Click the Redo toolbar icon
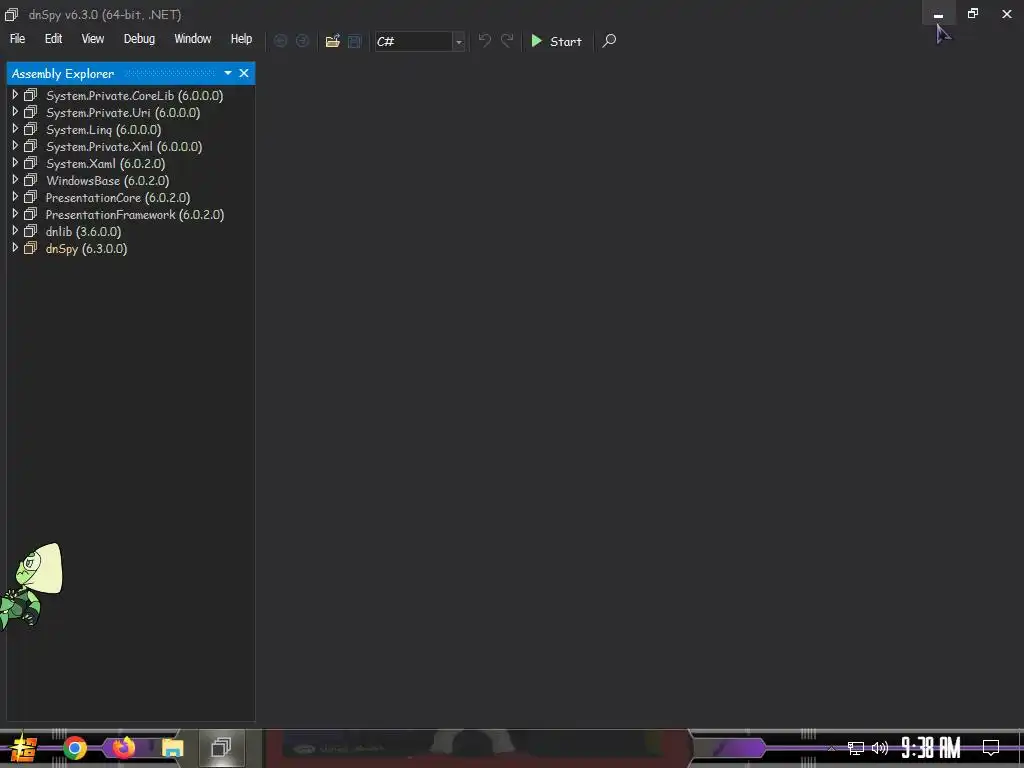Image resolution: width=1024 pixels, height=768 pixels. coord(507,40)
